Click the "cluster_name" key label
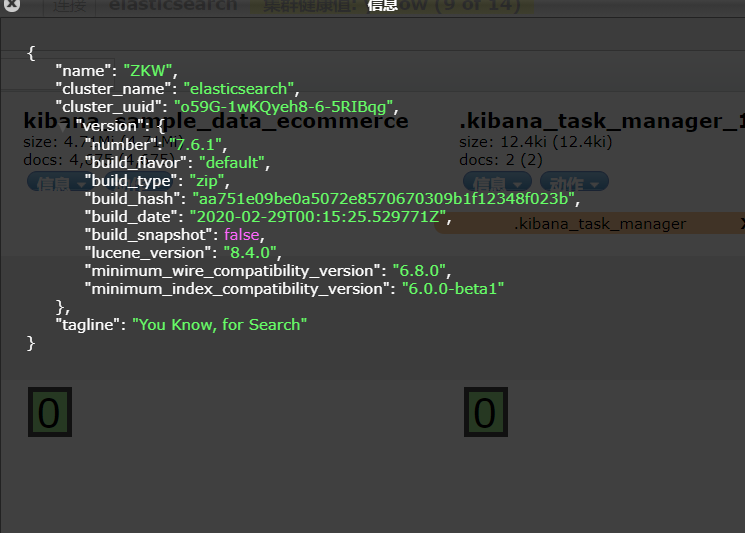 click(113, 89)
